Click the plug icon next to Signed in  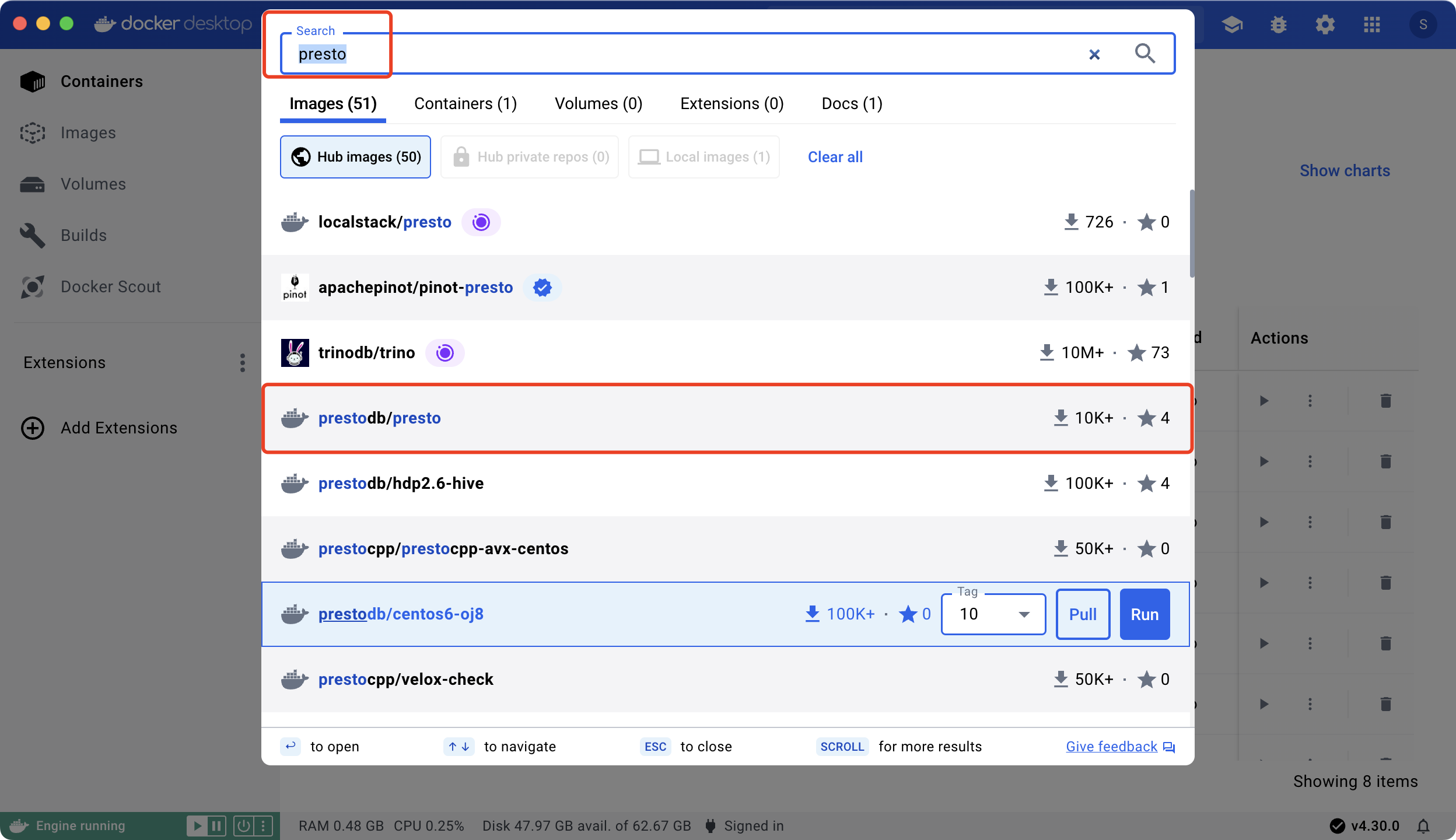(710, 826)
